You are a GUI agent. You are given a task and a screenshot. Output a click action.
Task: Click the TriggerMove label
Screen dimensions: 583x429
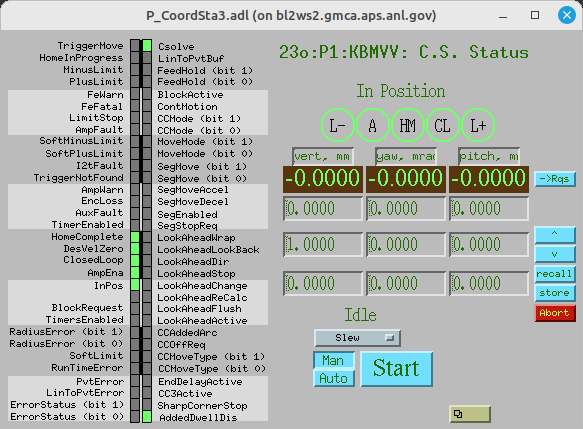click(90, 46)
